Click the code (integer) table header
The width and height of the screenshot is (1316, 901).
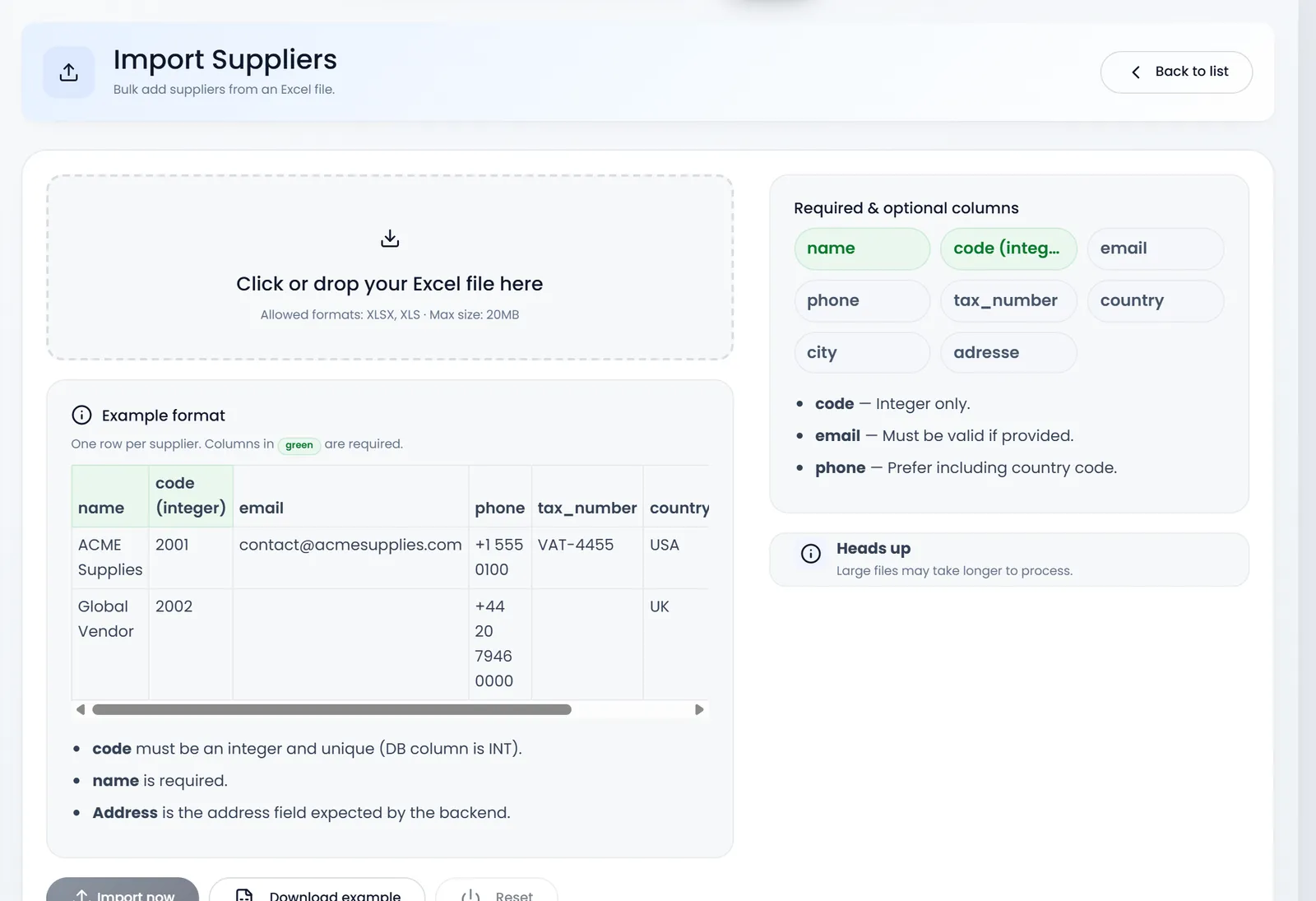pyautogui.click(x=191, y=496)
